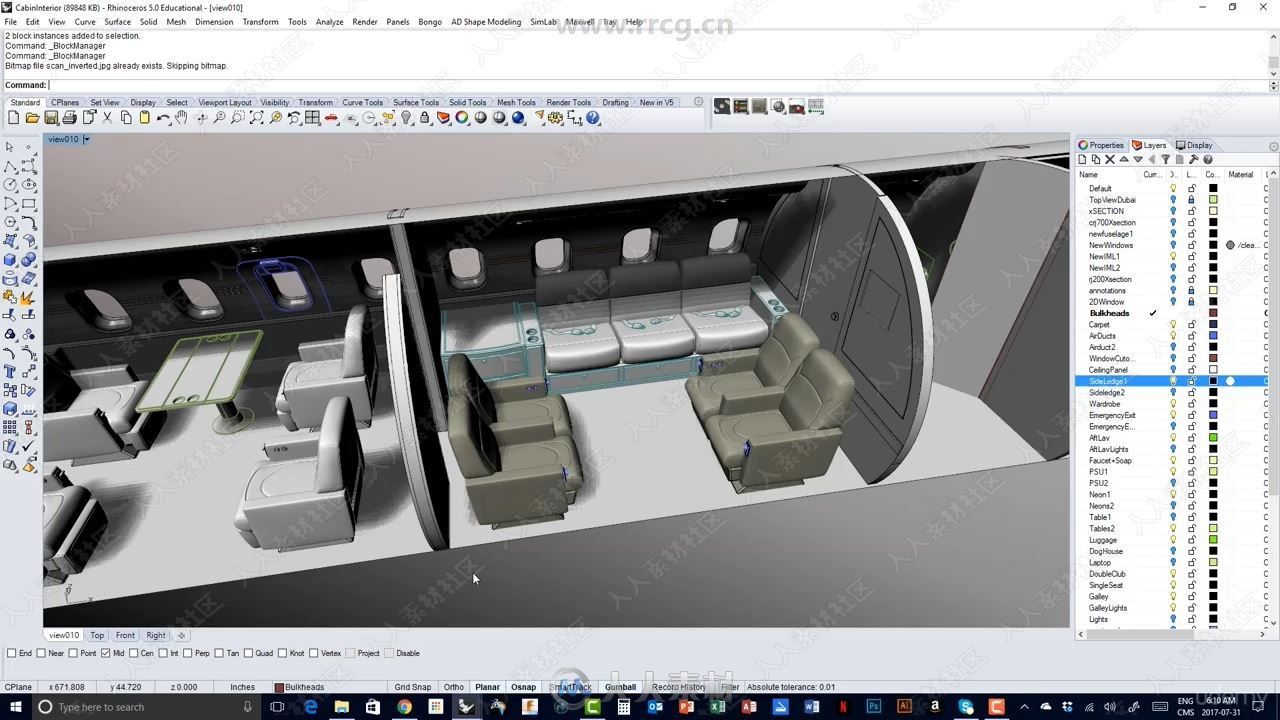Open Photoshop from the Windows taskbar
1280x720 pixels.
pyautogui.click(x=873, y=707)
